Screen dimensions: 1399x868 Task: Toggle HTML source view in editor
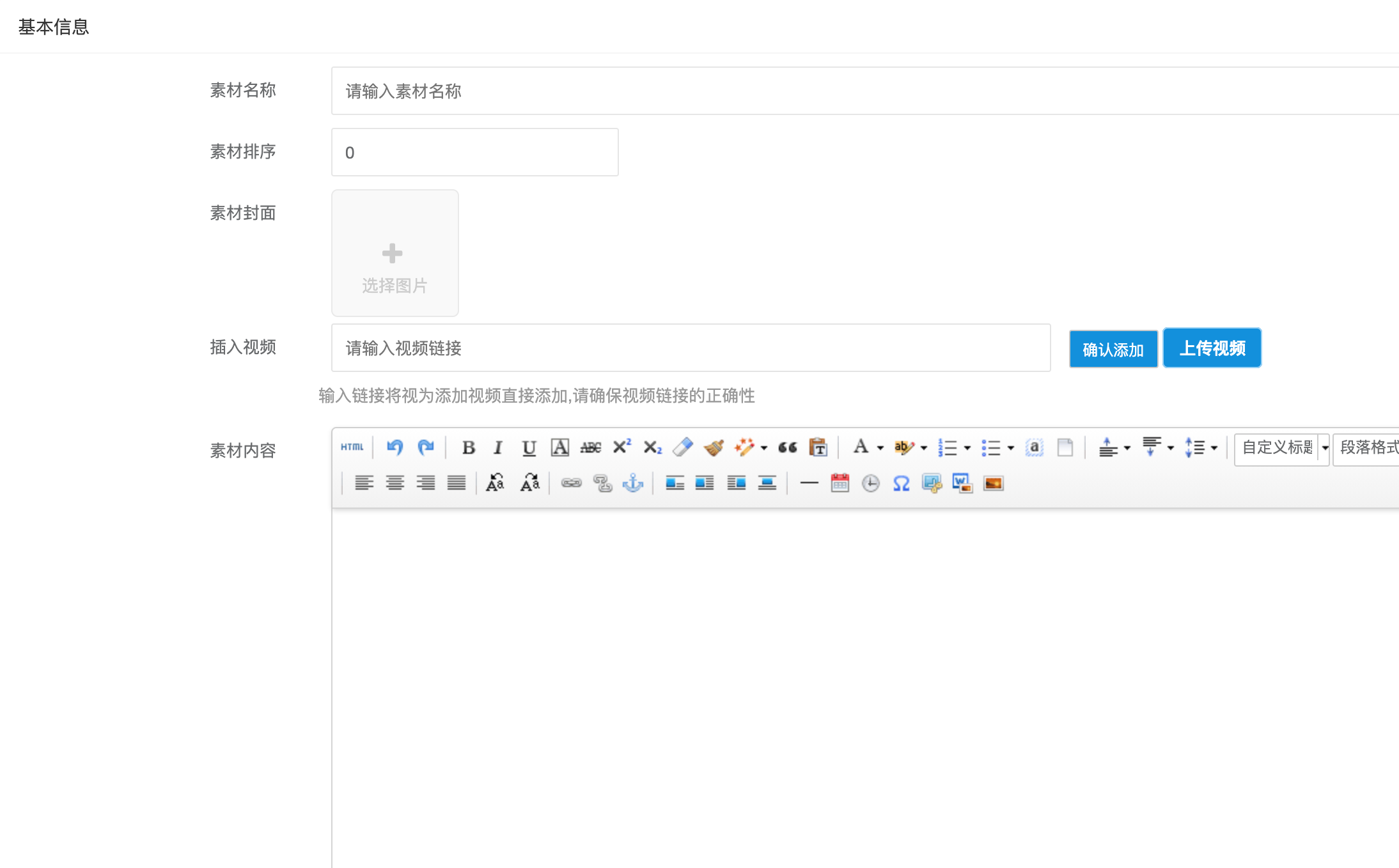[x=352, y=447]
